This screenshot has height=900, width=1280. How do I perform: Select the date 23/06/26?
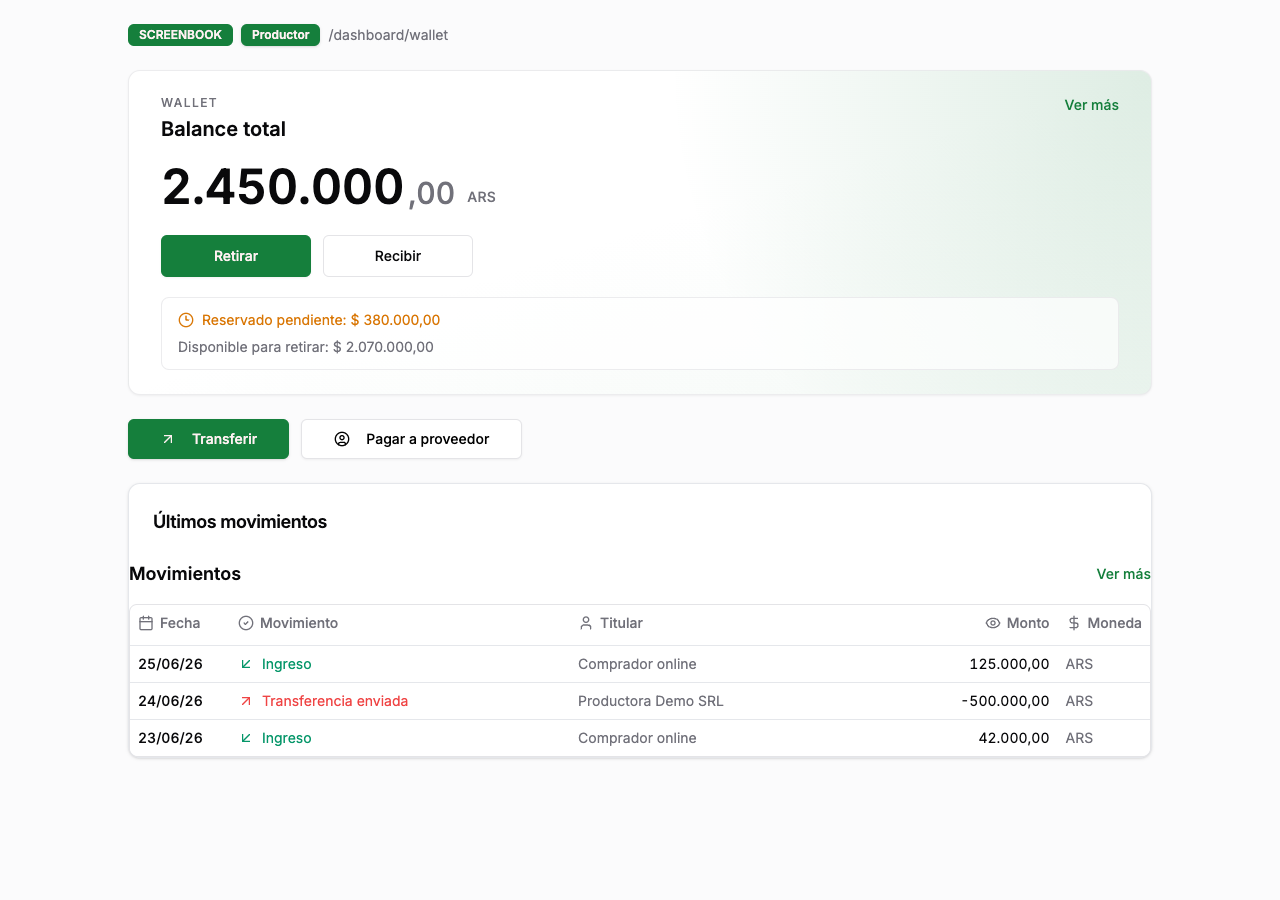(170, 738)
